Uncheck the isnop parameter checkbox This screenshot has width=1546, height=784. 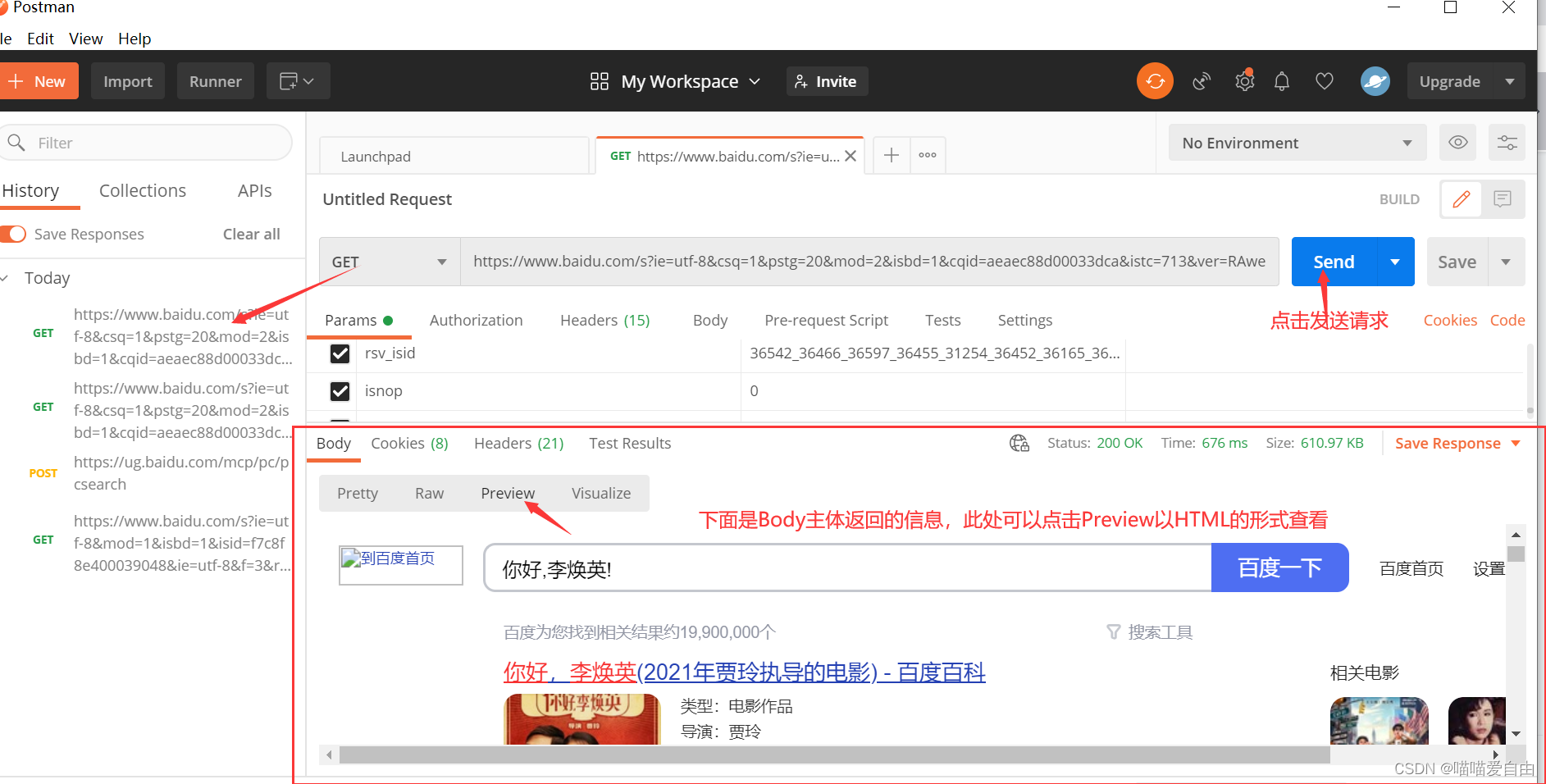point(340,391)
